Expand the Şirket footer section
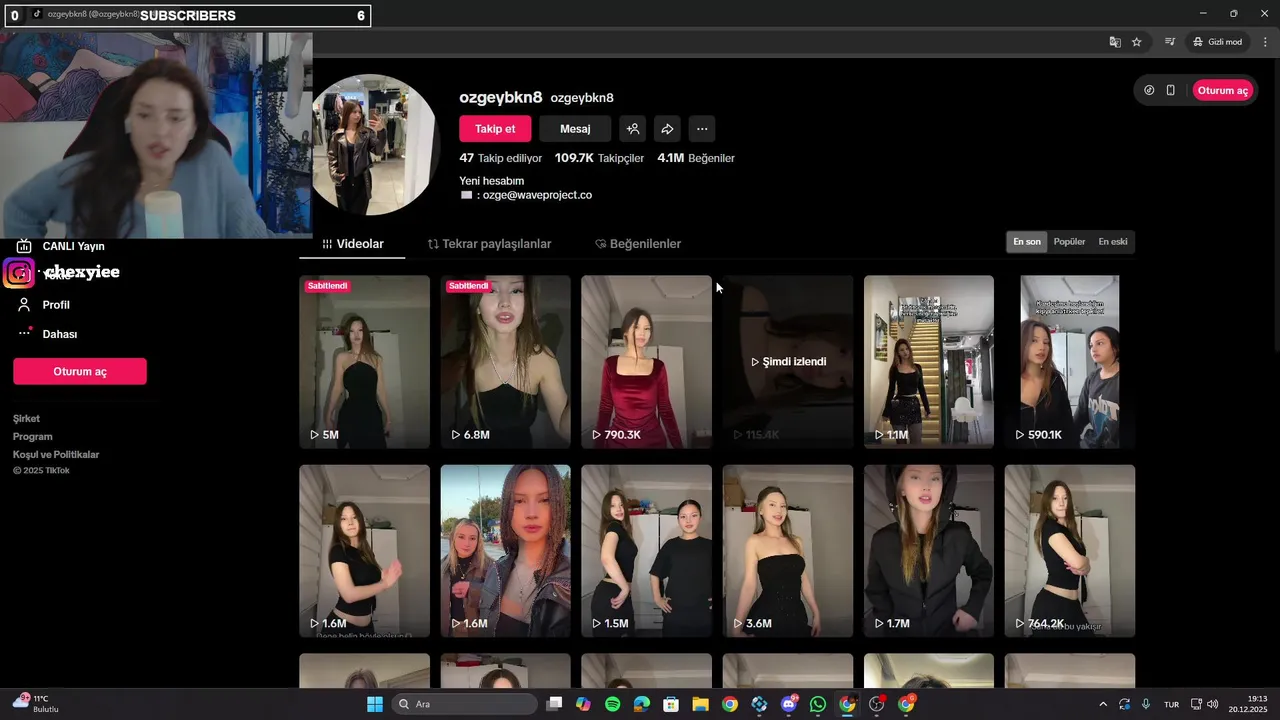 pos(26,419)
